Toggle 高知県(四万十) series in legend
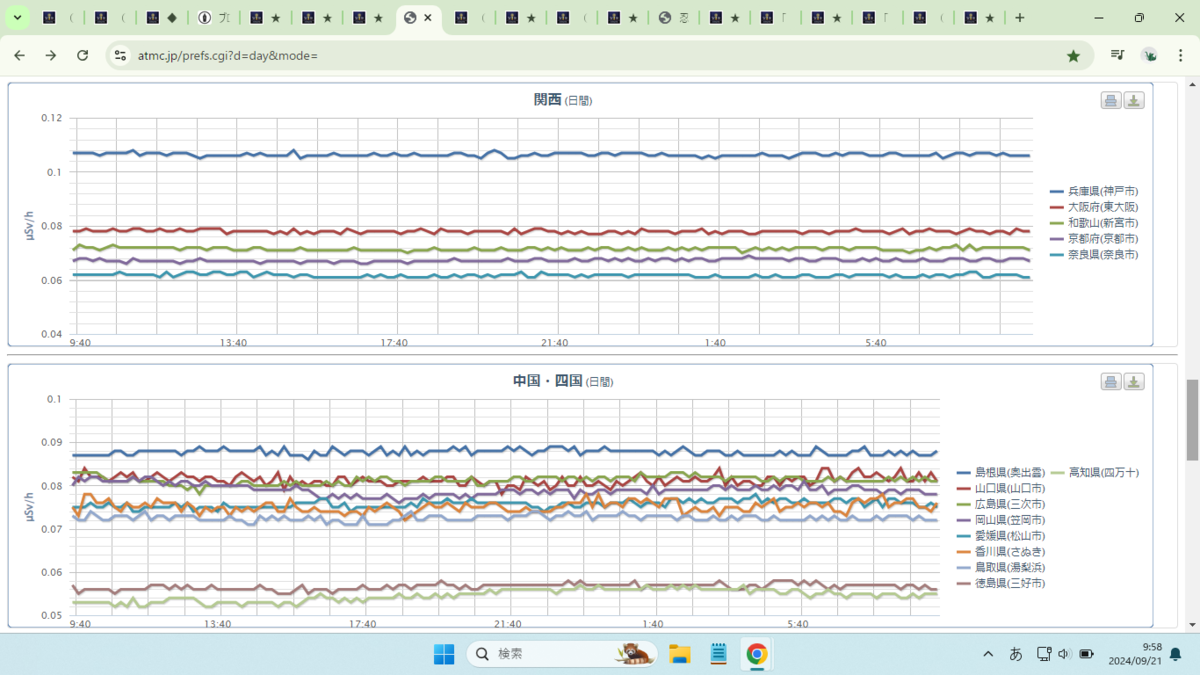This screenshot has width=1200, height=675. (x=1095, y=472)
